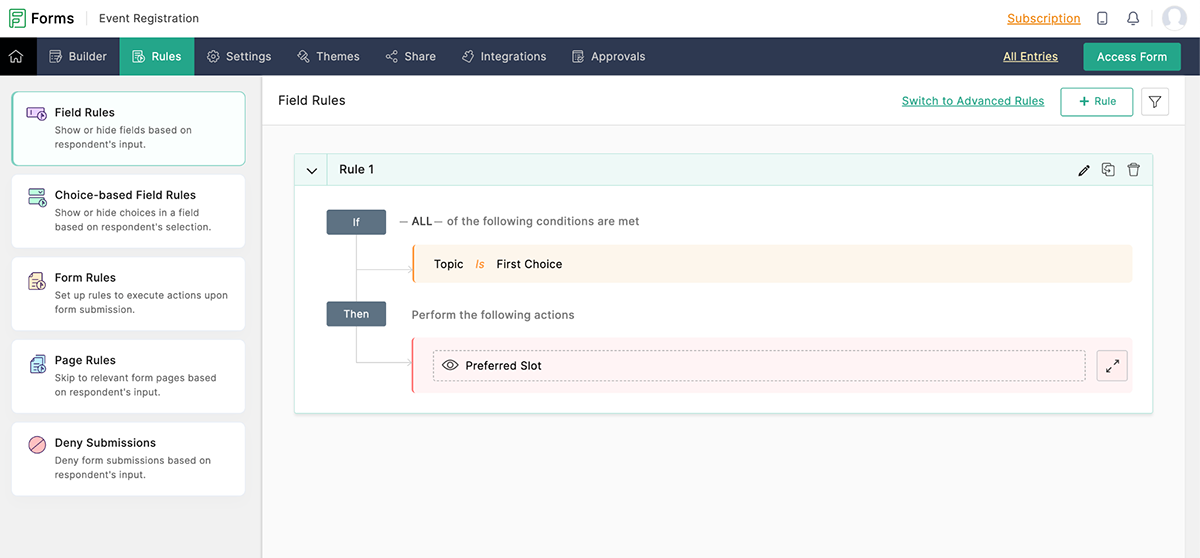
Task: Click the add Rule button
Action: [x=1096, y=102]
